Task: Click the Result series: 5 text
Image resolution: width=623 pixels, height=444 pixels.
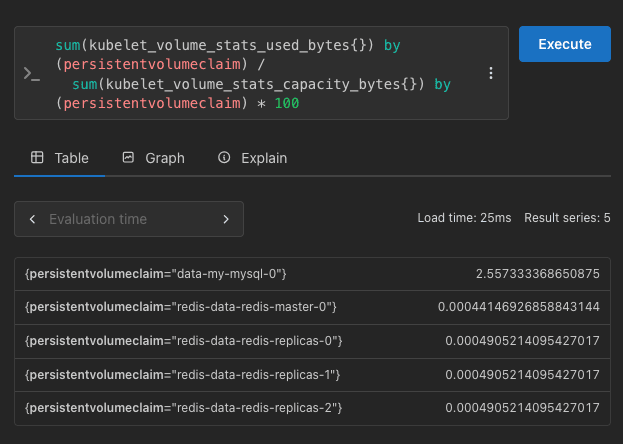Action: pyautogui.click(x=567, y=218)
